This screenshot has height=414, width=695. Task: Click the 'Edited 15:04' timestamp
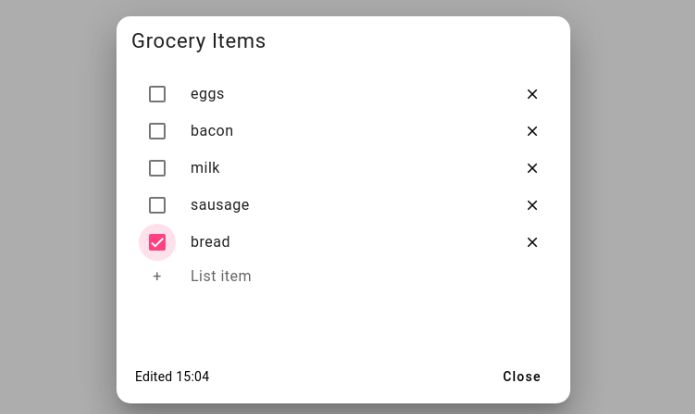coord(172,377)
